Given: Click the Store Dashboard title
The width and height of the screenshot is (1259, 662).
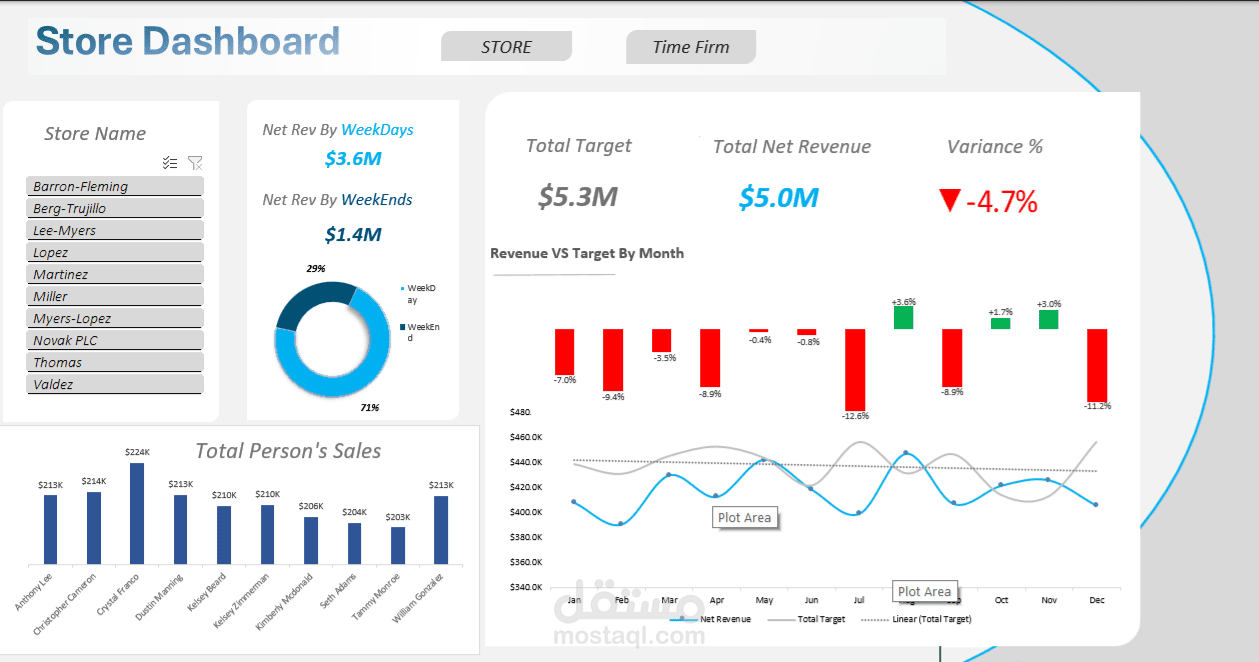Looking at the screenshot, I should 188,42.
